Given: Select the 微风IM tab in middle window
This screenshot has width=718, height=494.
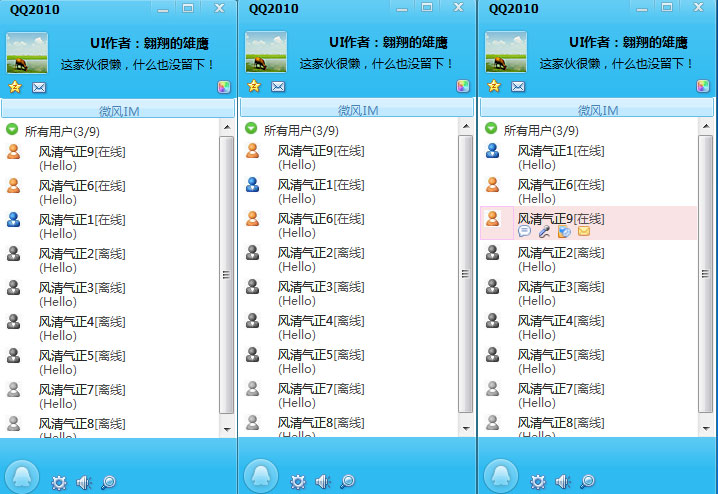Looking at the screenshot, I should pyautogui.click(x=357, y=109).
